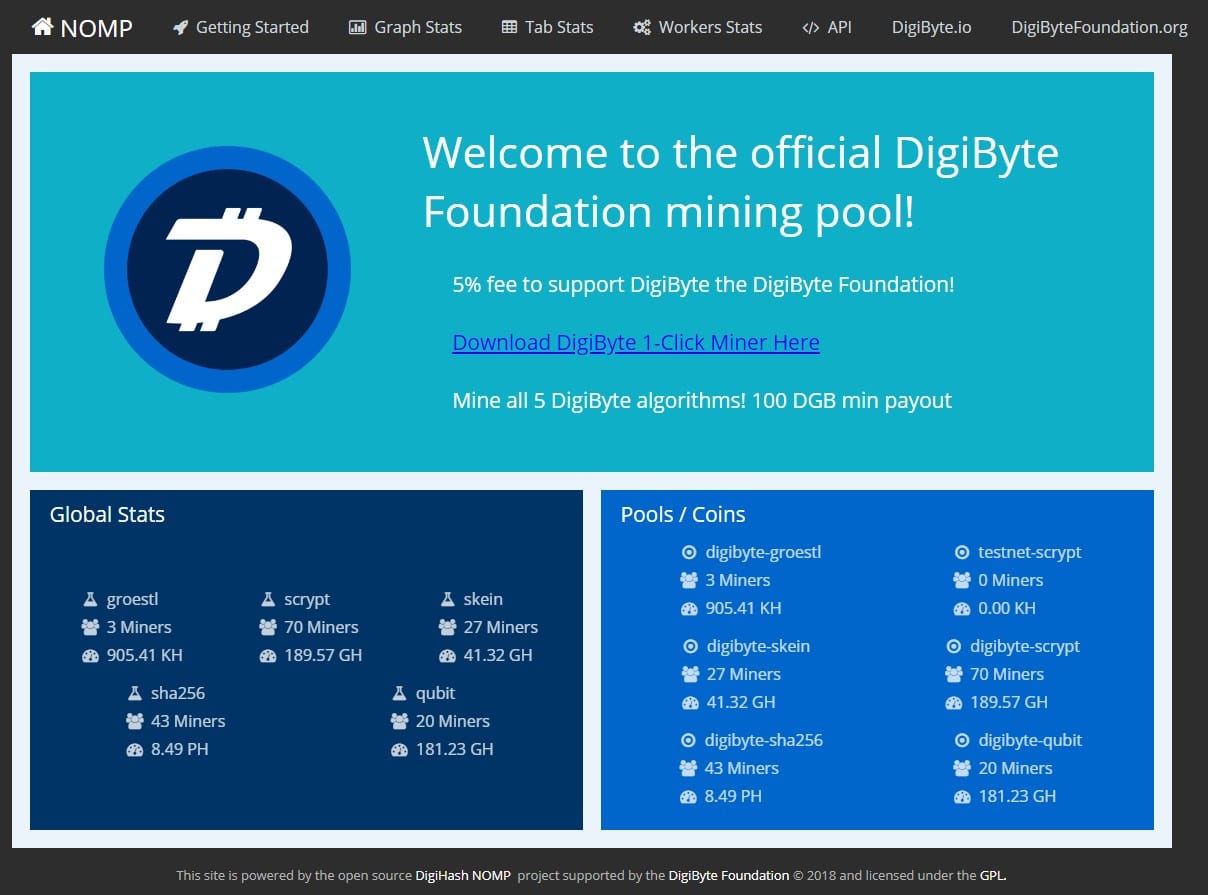Click the 100 DGB min payout text

point(852,400)
